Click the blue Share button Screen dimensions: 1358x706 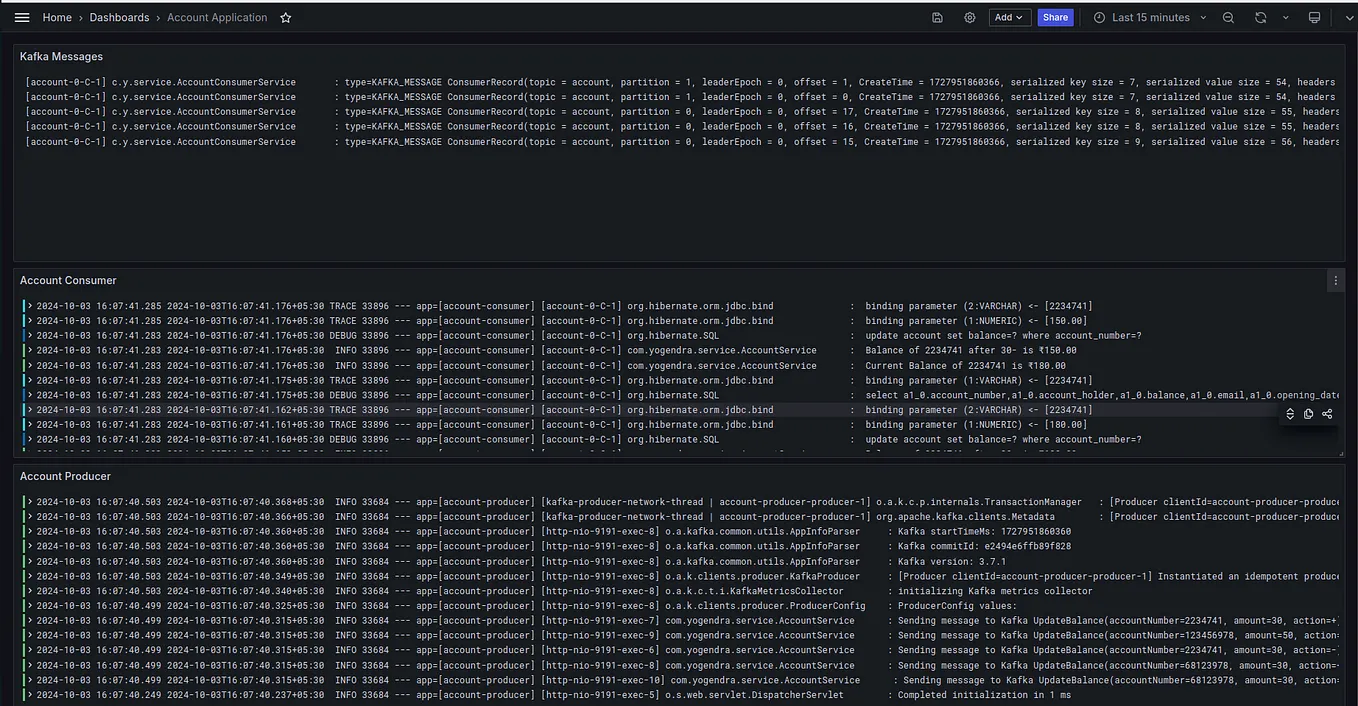click(1055, 17)
